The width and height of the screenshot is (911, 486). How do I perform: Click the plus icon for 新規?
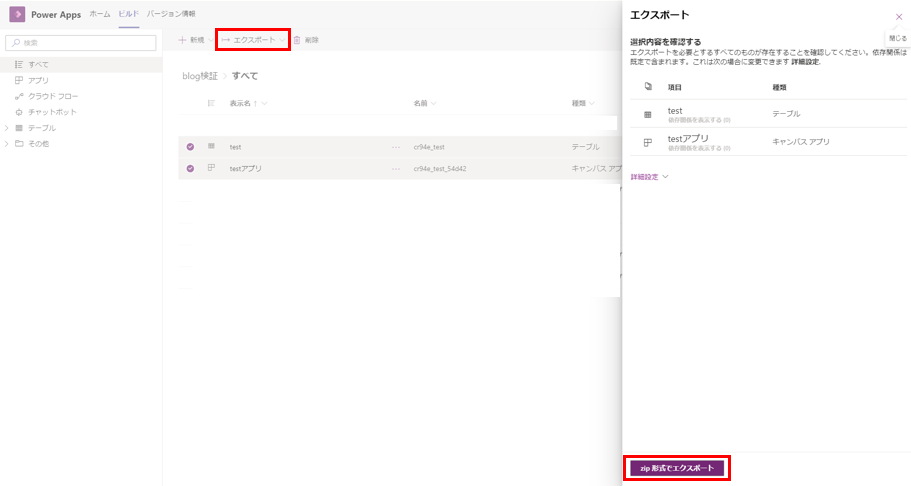[183, 40]
